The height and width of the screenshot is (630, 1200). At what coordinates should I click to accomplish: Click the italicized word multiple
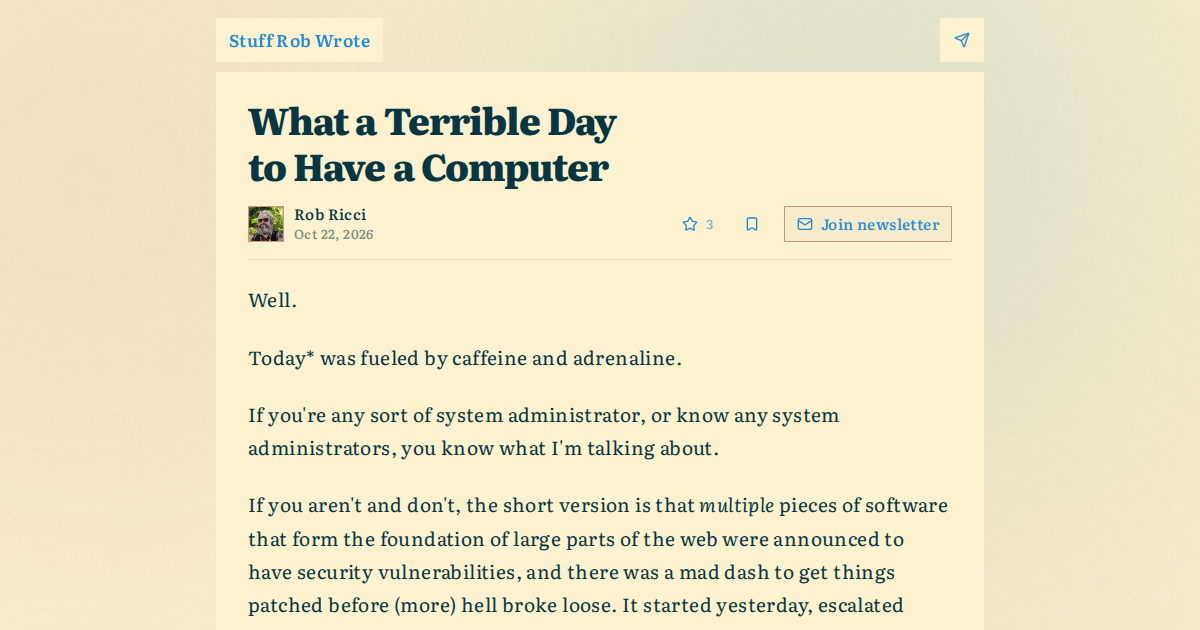pyautogui.click(x=736, y=506)
